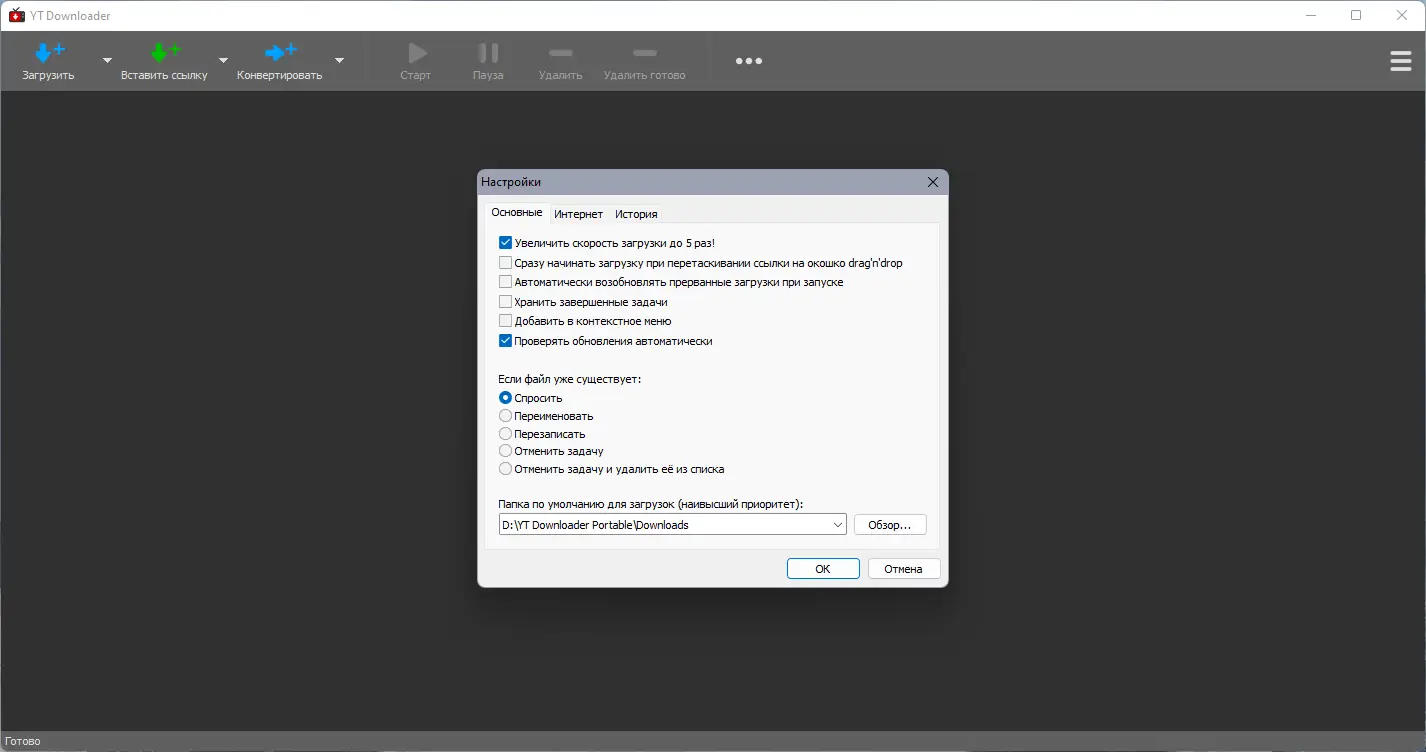Minimize the YT Downloader window
This screenshot has height=752, width=1426.
pyautogui.click(x=1311, y=15)
